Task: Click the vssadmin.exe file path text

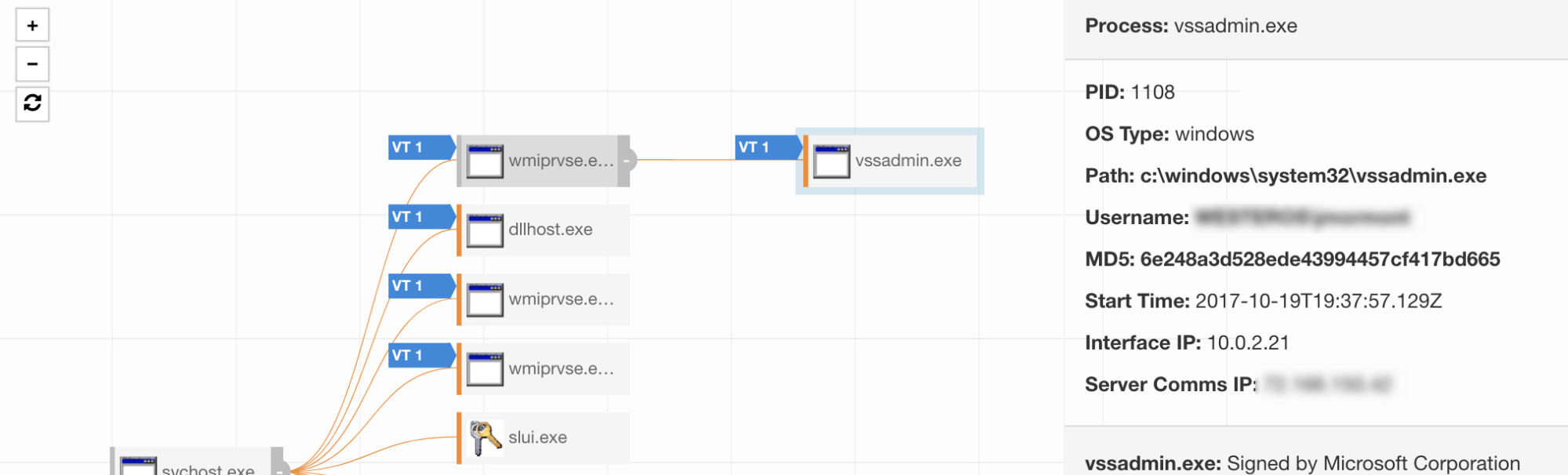Action: [1313, 176]
